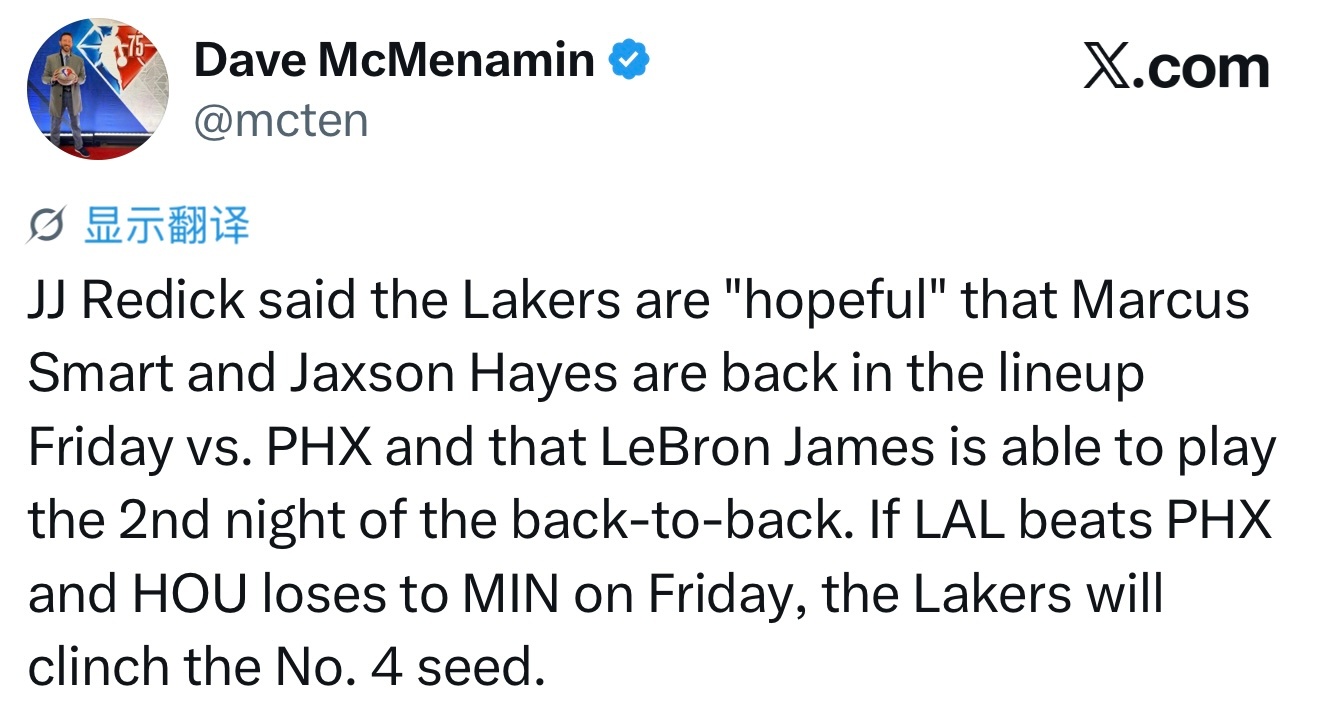Screen dimensions: 1320x727
Task: Open the @mcten handle link
Action: pyautogui.click(x=281, y=121)
